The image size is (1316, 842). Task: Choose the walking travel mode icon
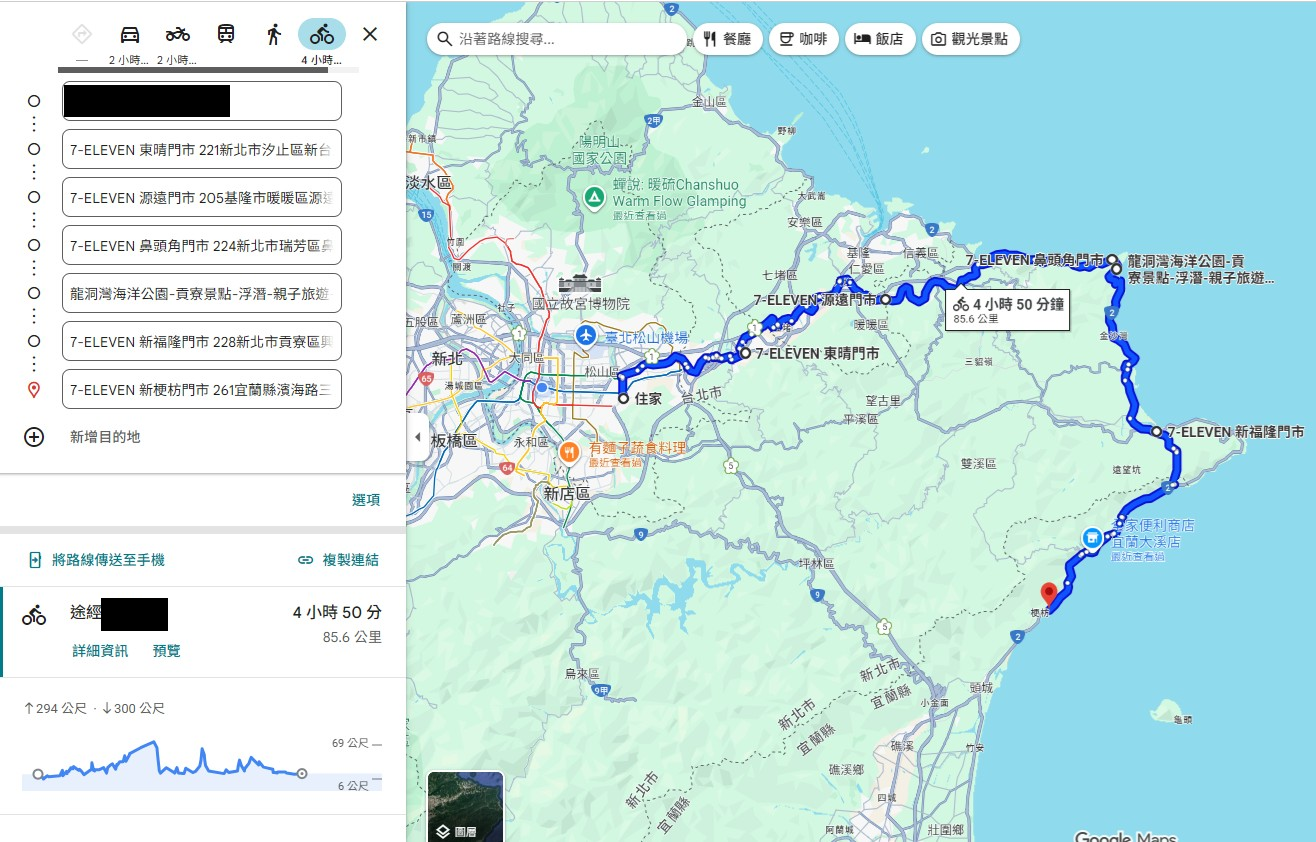tap(274, 35)
